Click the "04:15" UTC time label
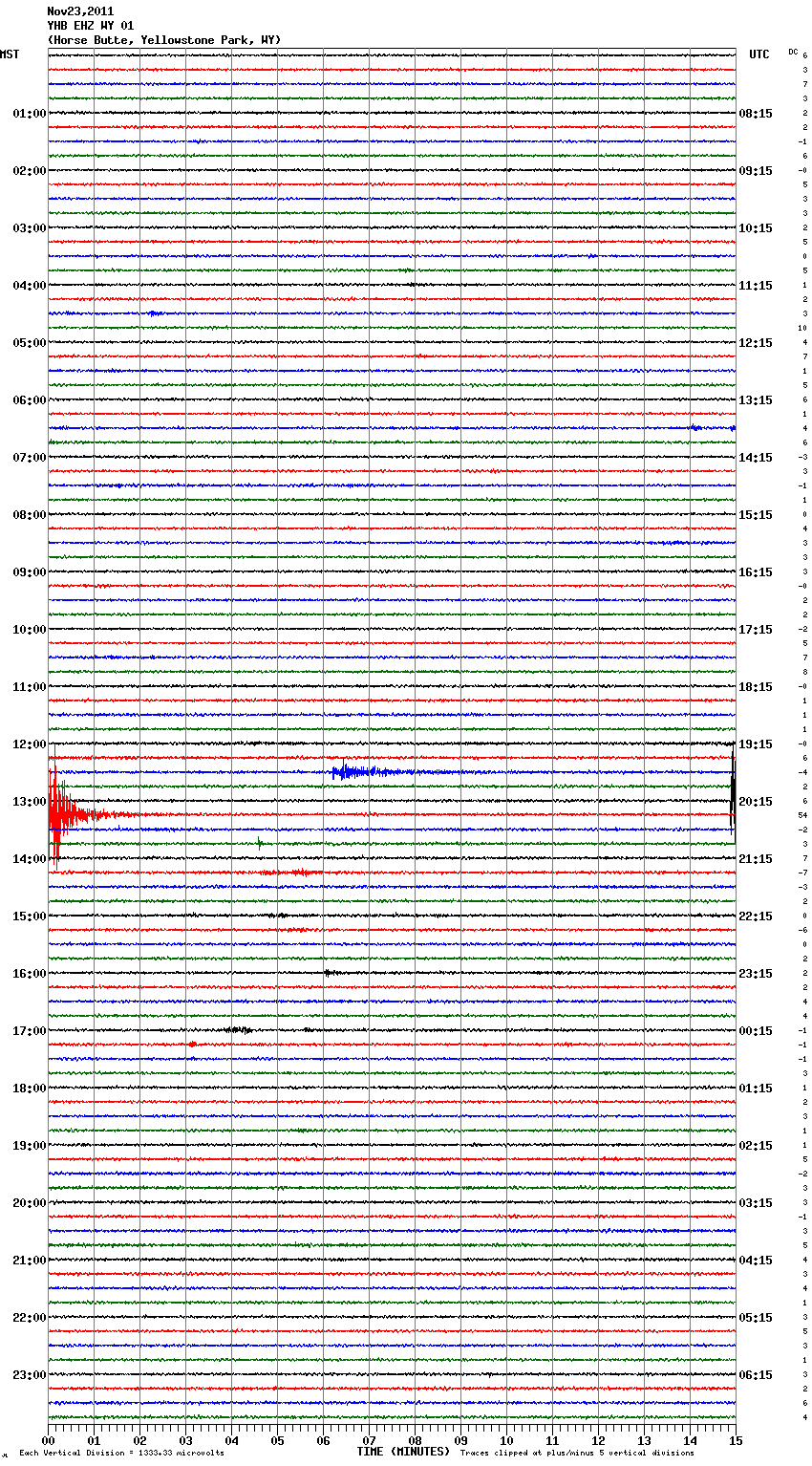Screen dimensions: 812x1466 [756, 1261]
